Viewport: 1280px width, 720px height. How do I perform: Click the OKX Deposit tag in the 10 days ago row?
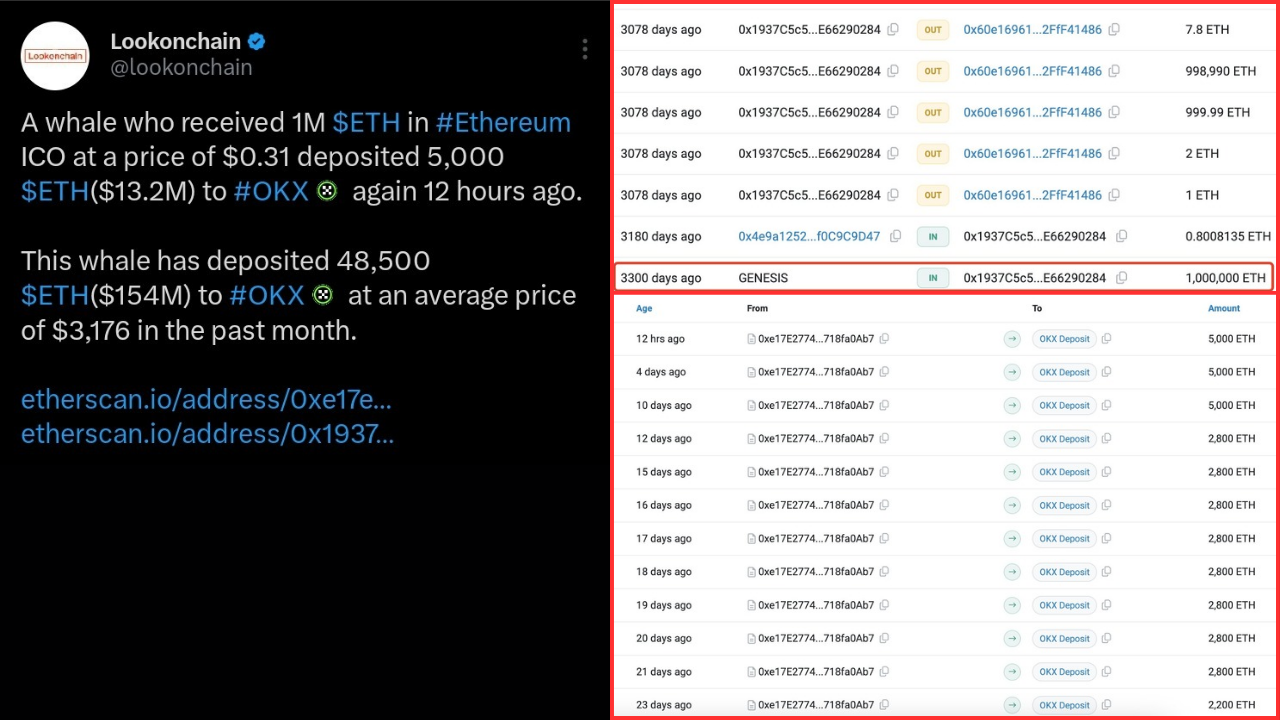pyautogui.click(x=1064, y=406)
